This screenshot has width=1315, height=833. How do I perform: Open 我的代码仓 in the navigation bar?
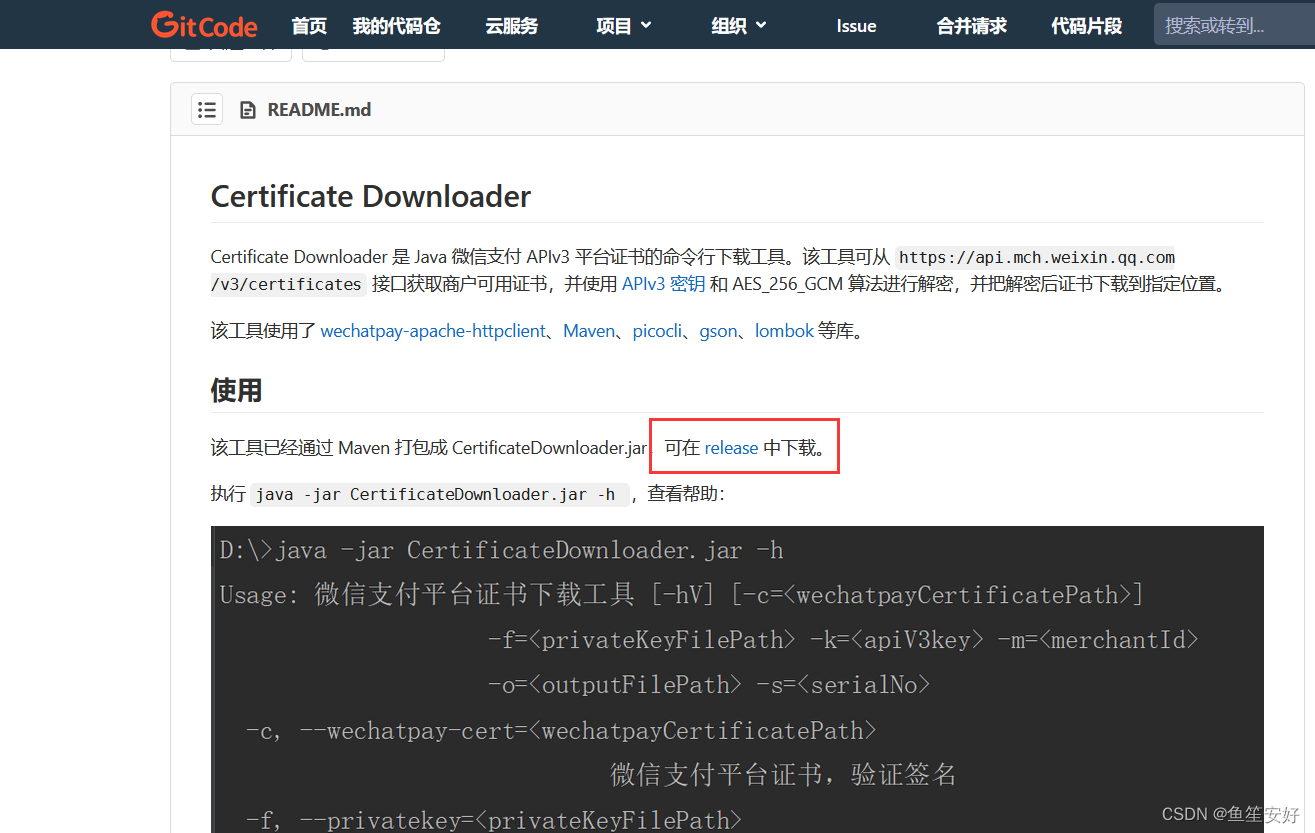[x=396, y=26]
